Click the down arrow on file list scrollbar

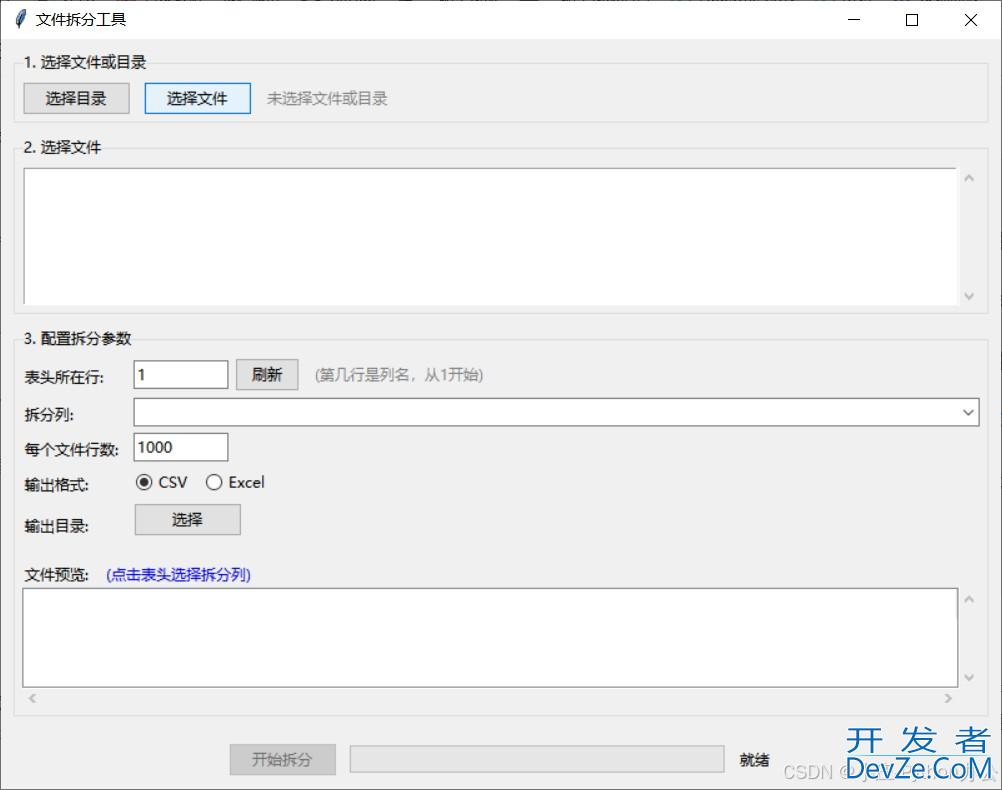(968, 297)
